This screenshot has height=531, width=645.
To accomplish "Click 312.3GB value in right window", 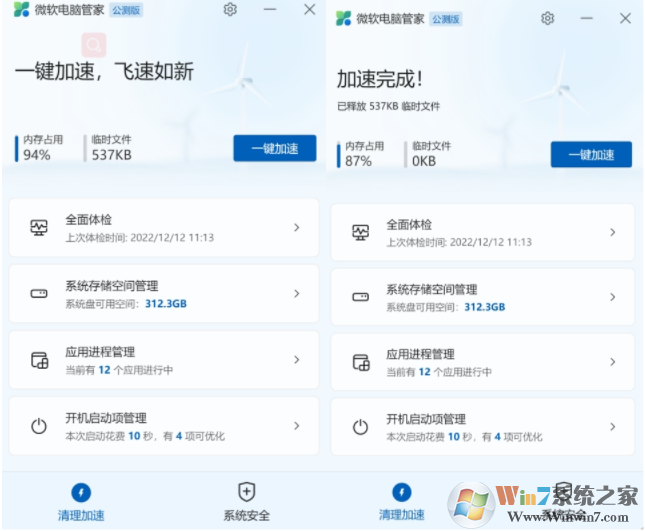I will tap(485, 307).
